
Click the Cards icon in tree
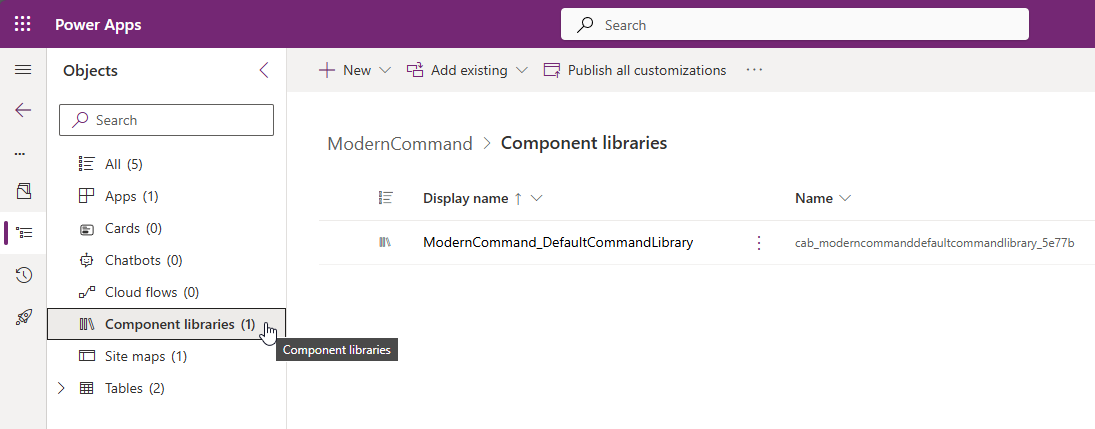87,228
